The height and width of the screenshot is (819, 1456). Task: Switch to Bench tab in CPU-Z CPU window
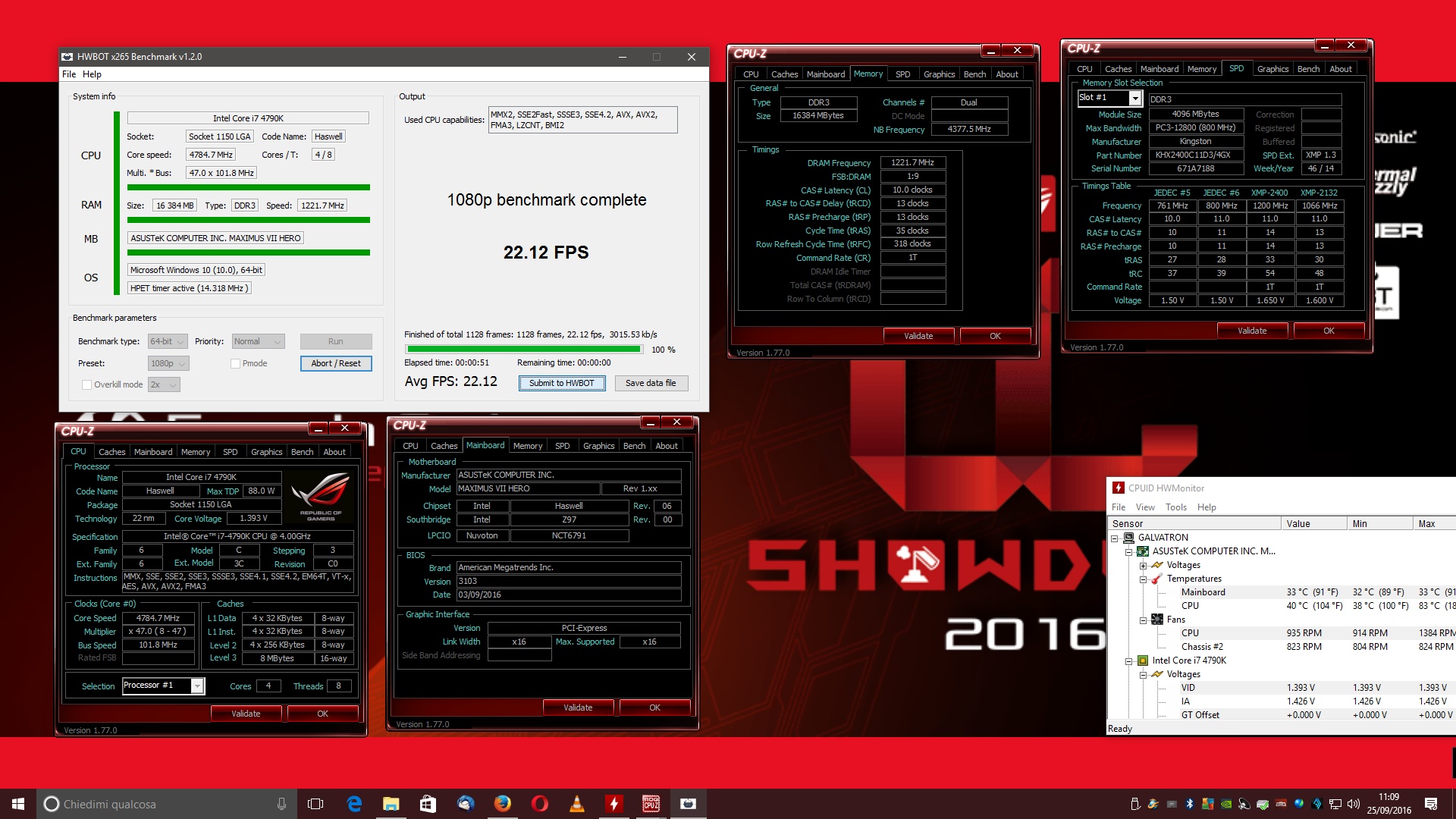(x=302, y=452)
